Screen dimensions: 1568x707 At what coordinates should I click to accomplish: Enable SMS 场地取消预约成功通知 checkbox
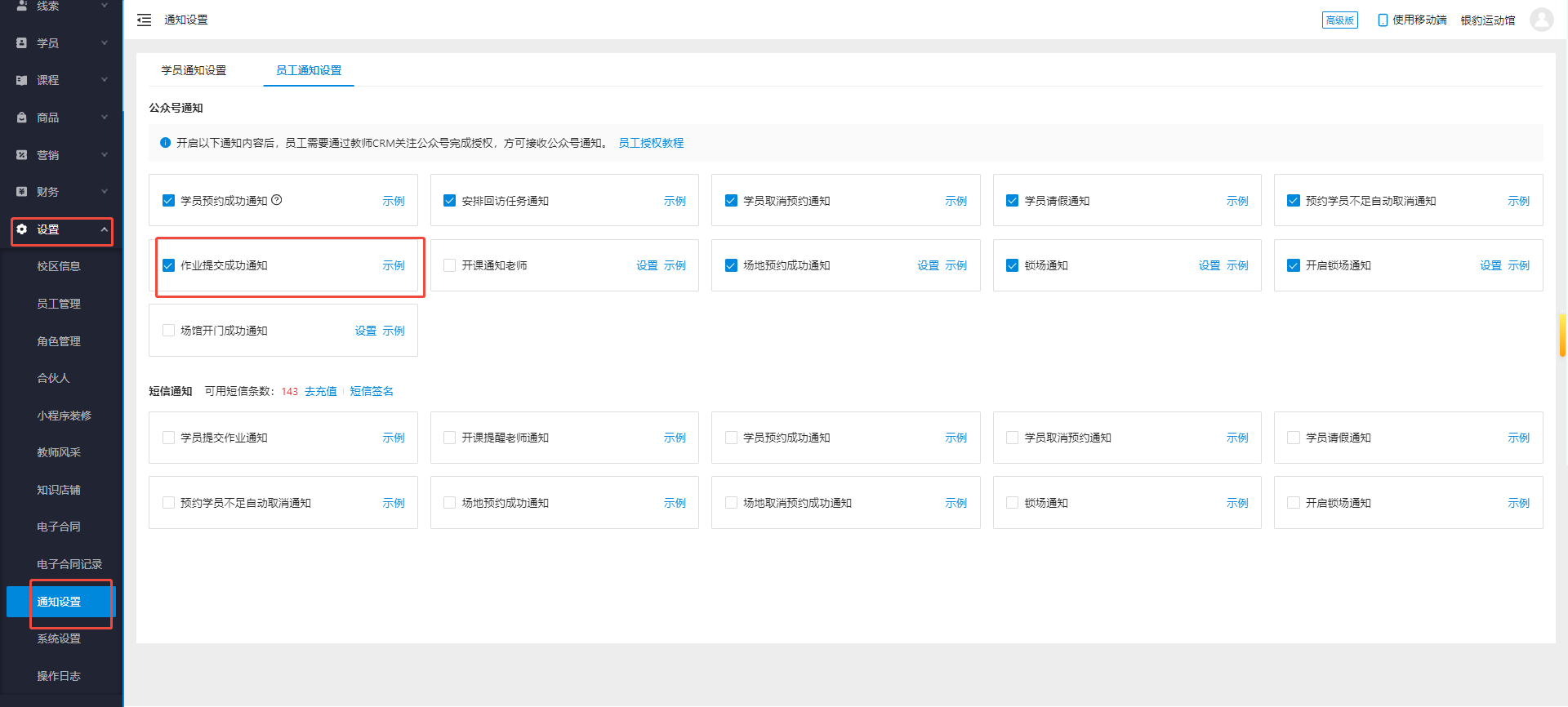pyautogui.click(x=731, y=503)
